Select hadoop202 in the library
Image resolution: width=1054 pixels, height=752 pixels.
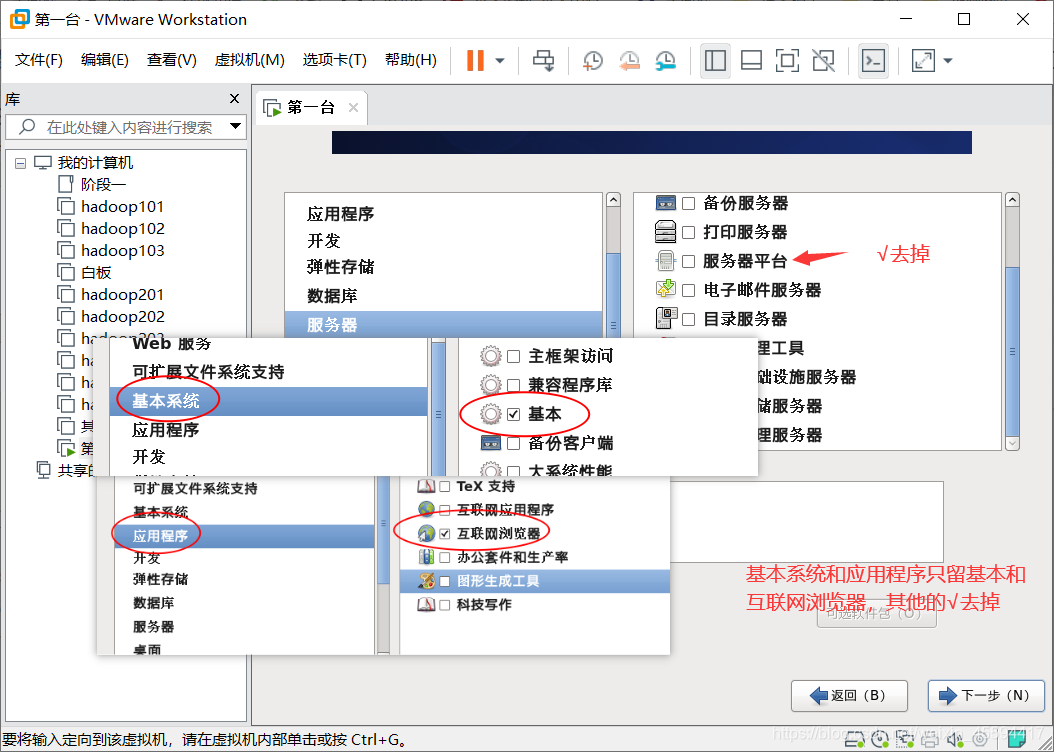pyautogui.click(x=122, y=317)
